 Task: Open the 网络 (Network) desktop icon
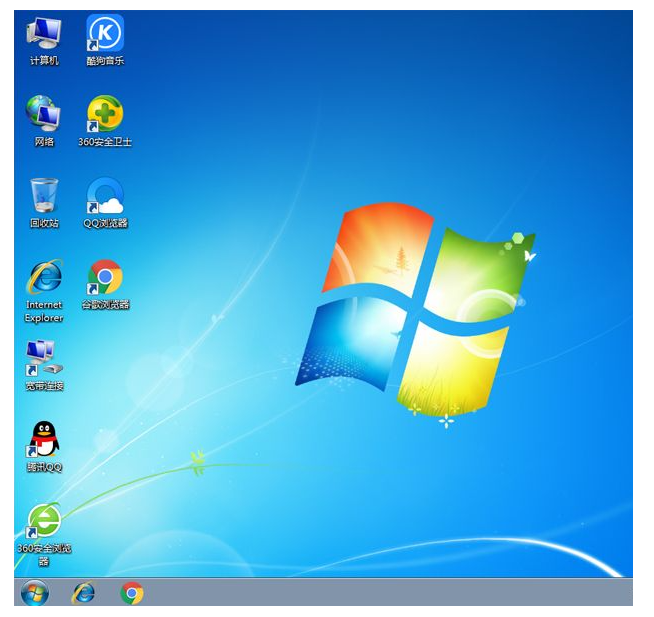(x=44, y=114)
